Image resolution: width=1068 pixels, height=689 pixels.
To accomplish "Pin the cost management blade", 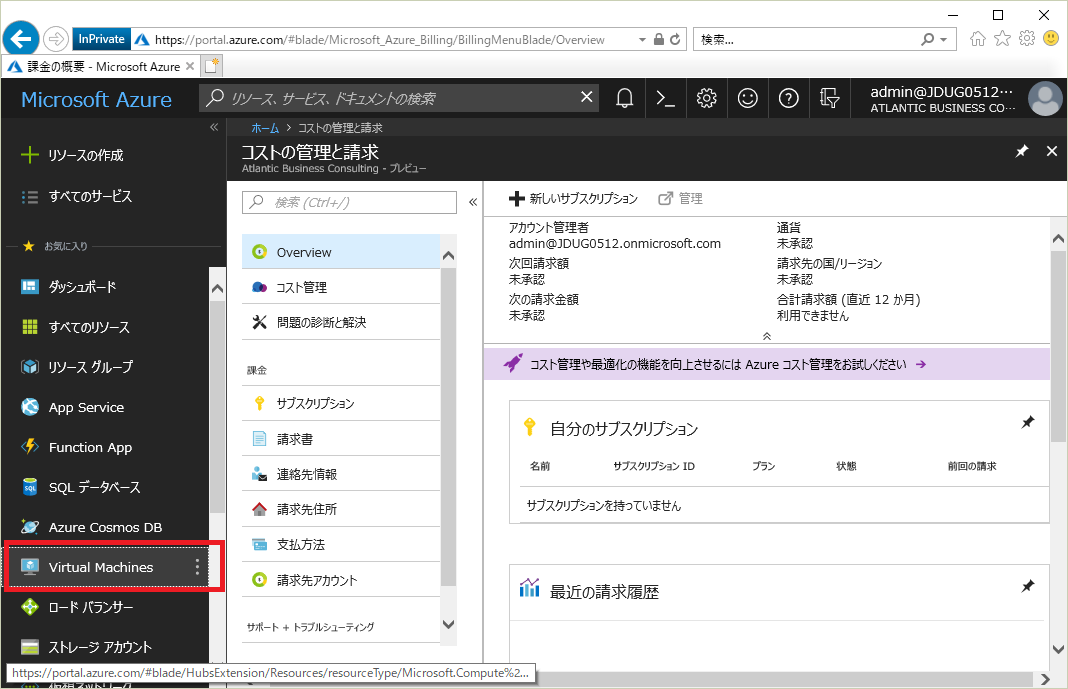I will pos(1022,151).
